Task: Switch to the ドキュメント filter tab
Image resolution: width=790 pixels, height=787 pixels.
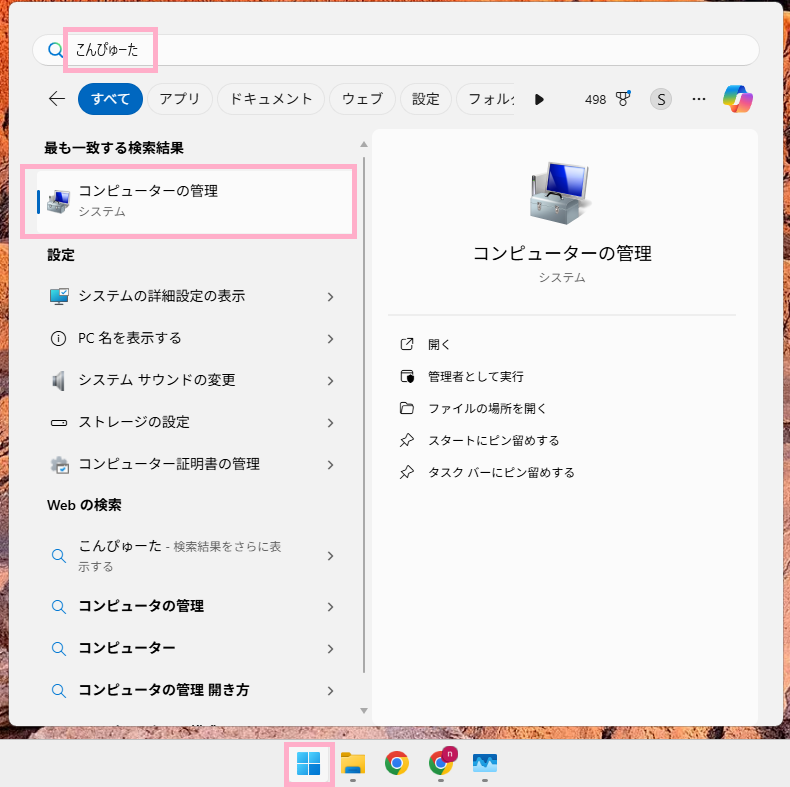Action: point(271,99)
